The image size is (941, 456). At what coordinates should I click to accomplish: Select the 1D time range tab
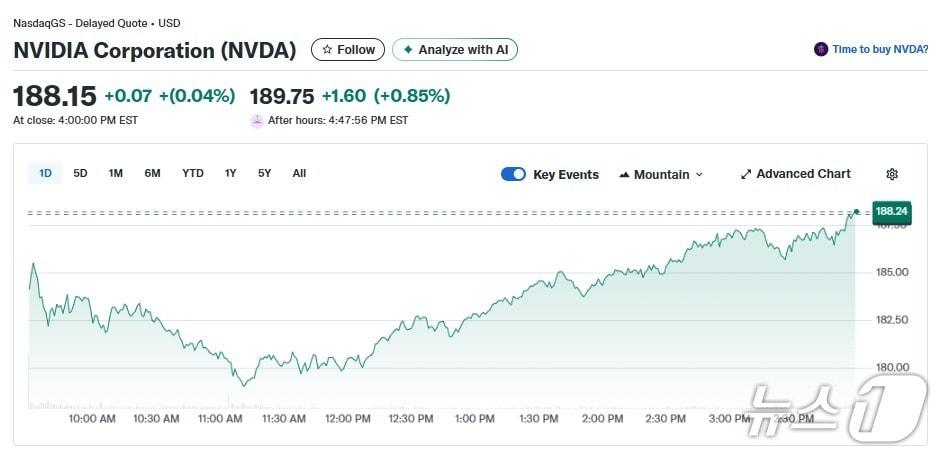[45, 173]
